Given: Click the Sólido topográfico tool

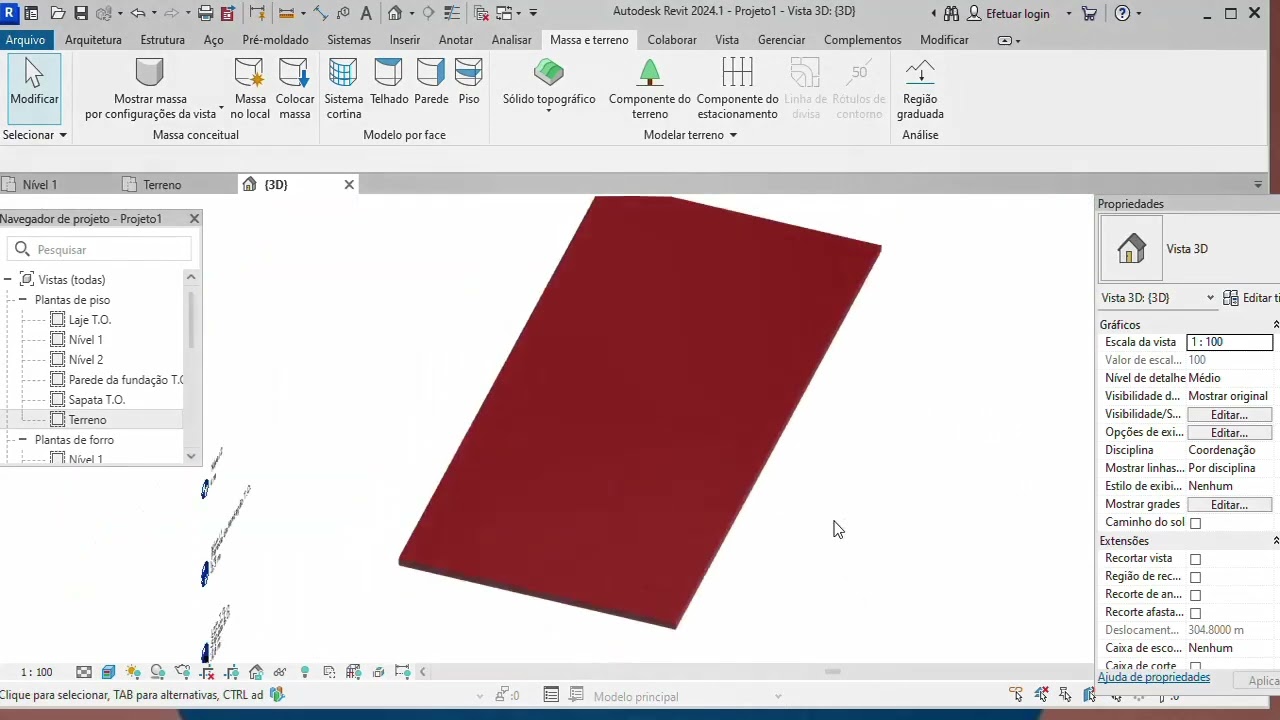Looking at the screenshot, I should pyautogui.click(x=549, y=84).
